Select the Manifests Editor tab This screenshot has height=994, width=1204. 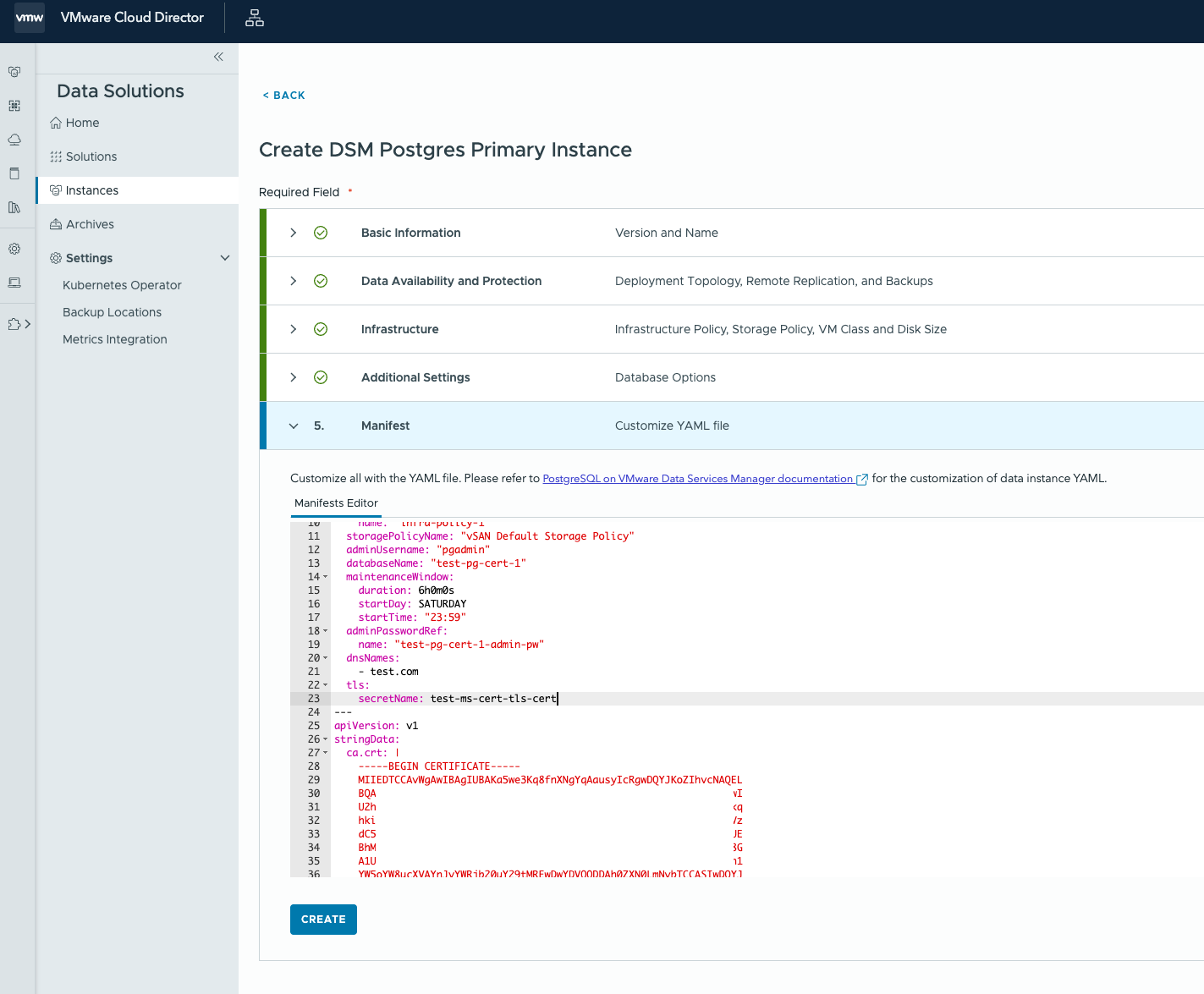[336, 503]
